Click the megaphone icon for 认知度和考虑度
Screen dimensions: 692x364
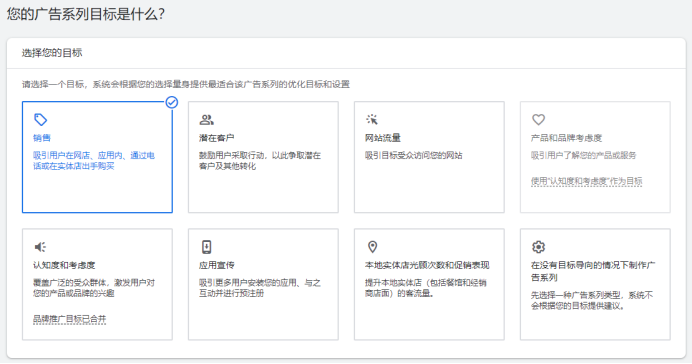coord(40,247)
